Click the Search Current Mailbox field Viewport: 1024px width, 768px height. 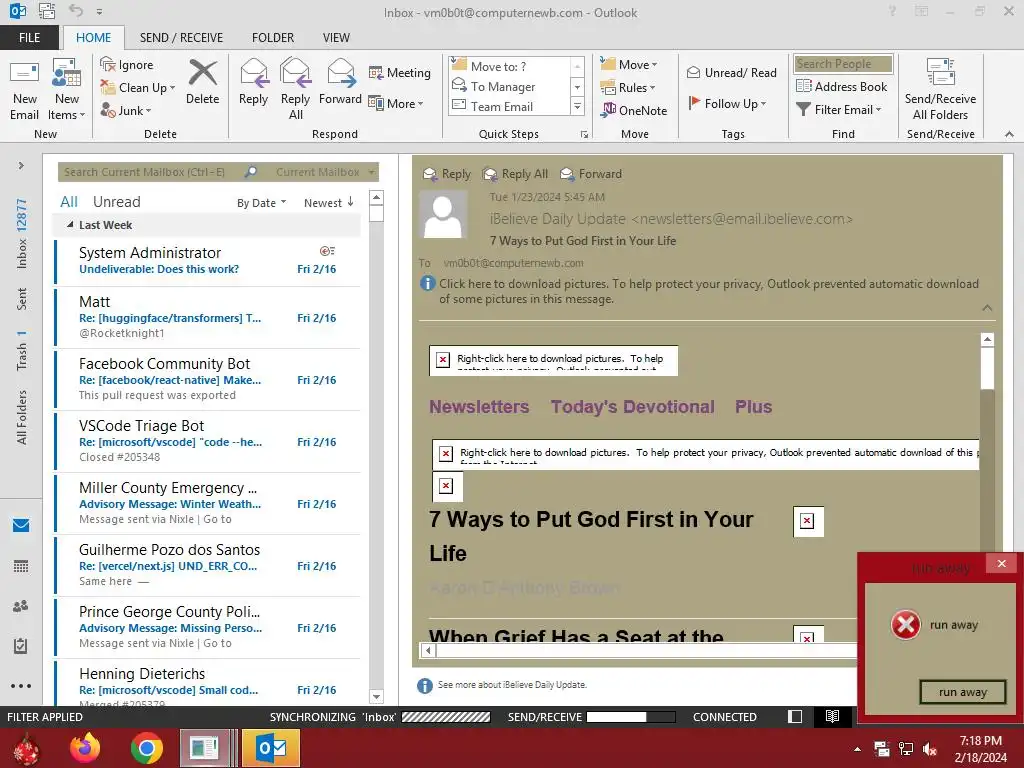150,172
